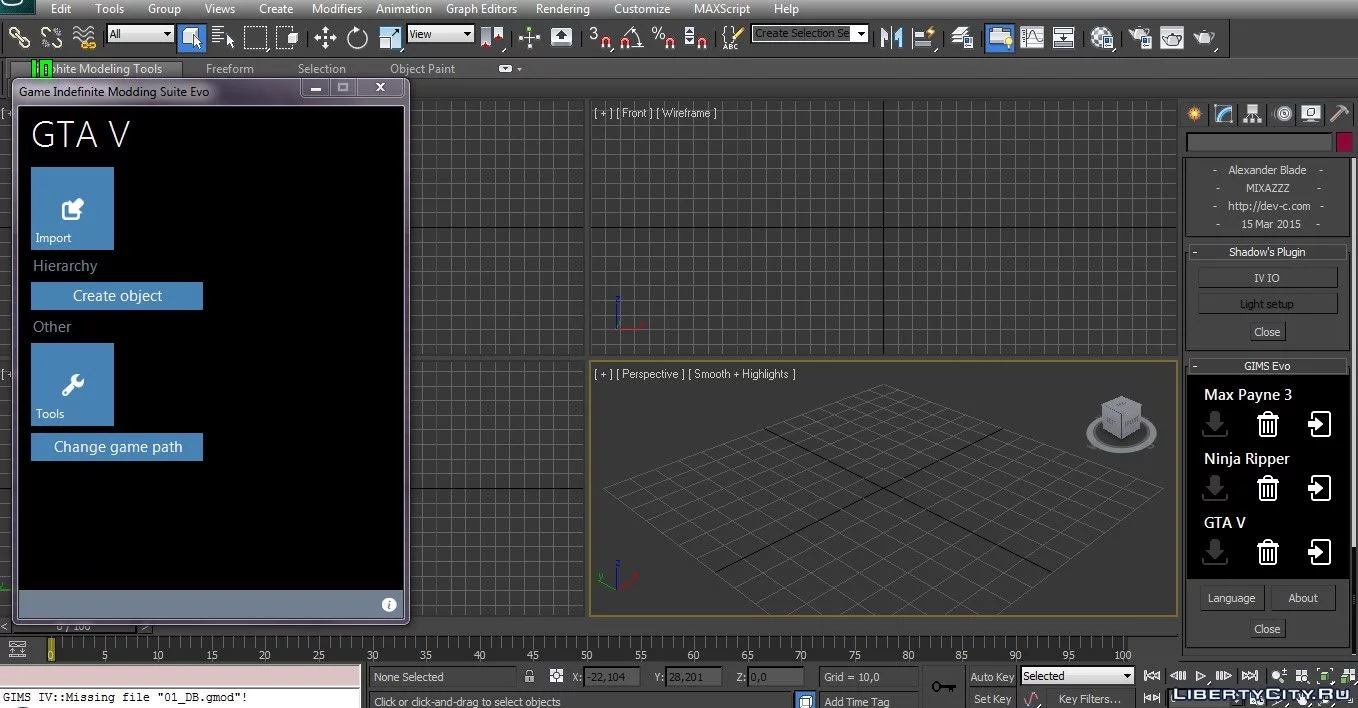This screenshot has width=1358, height=708.
Task: Click the Mirror tool icon
Action: [890, 38]
